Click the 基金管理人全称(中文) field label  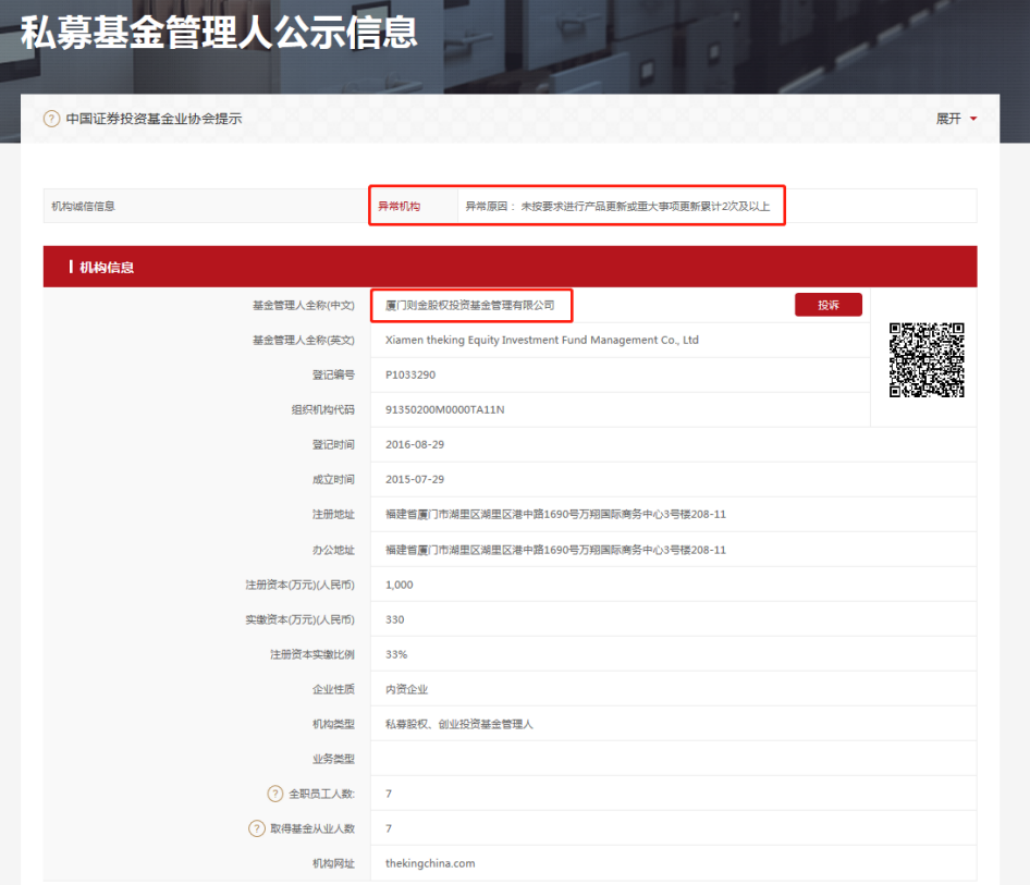[304, 305]
